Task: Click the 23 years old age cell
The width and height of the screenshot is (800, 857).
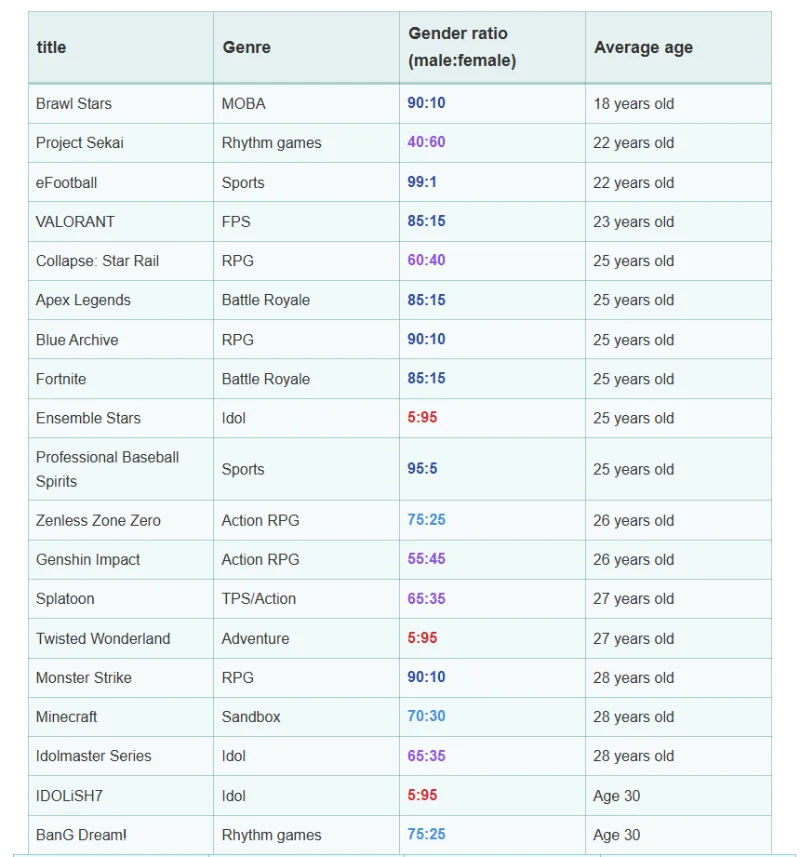Action: (678, 222)
